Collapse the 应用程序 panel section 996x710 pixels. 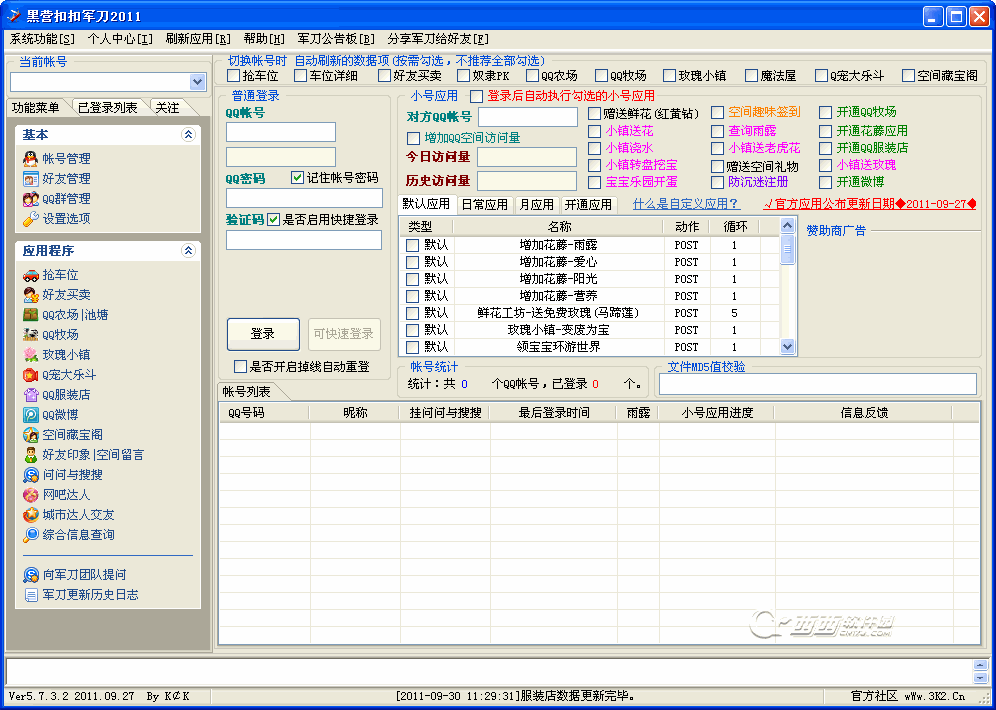tap(188, 251)
